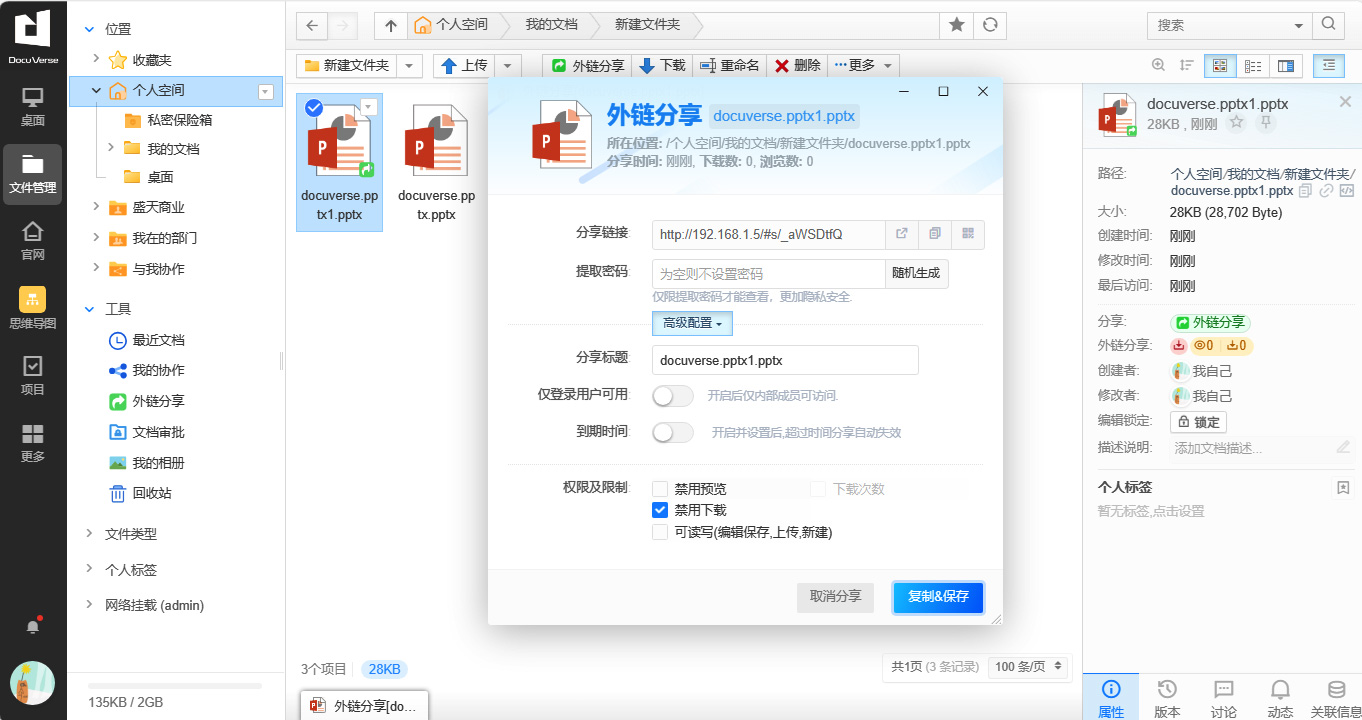
Task: Click the 提取密码 input field
Action: 768,274
